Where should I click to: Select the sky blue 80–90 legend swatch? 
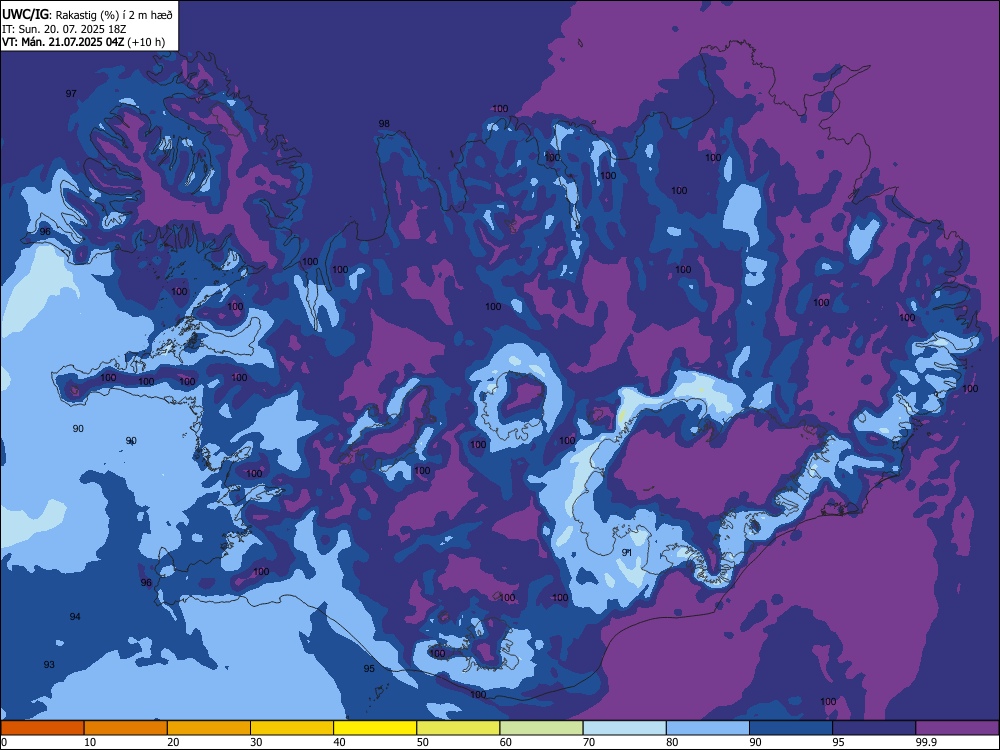pos(708,728)
